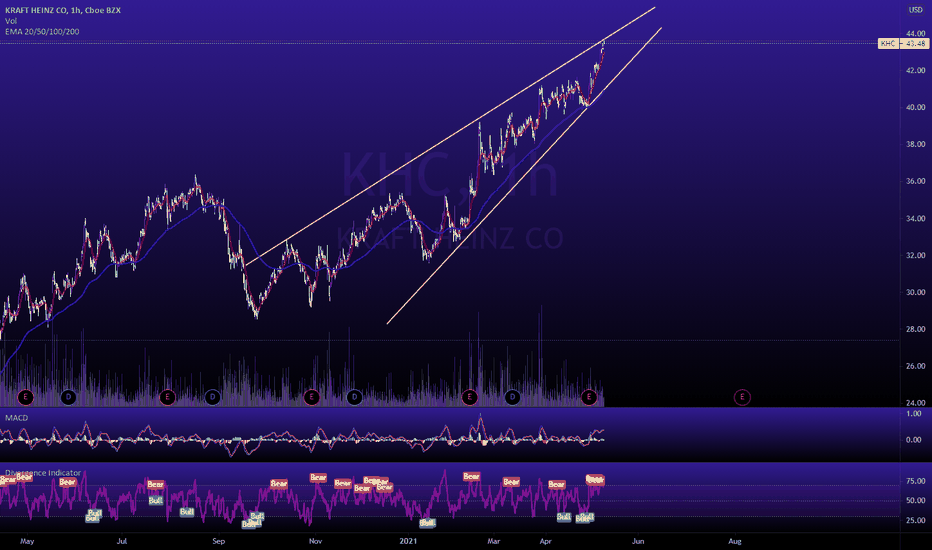Click the Aug label on the time axis
Screen dimensions: 932x550
click(735, 541)
